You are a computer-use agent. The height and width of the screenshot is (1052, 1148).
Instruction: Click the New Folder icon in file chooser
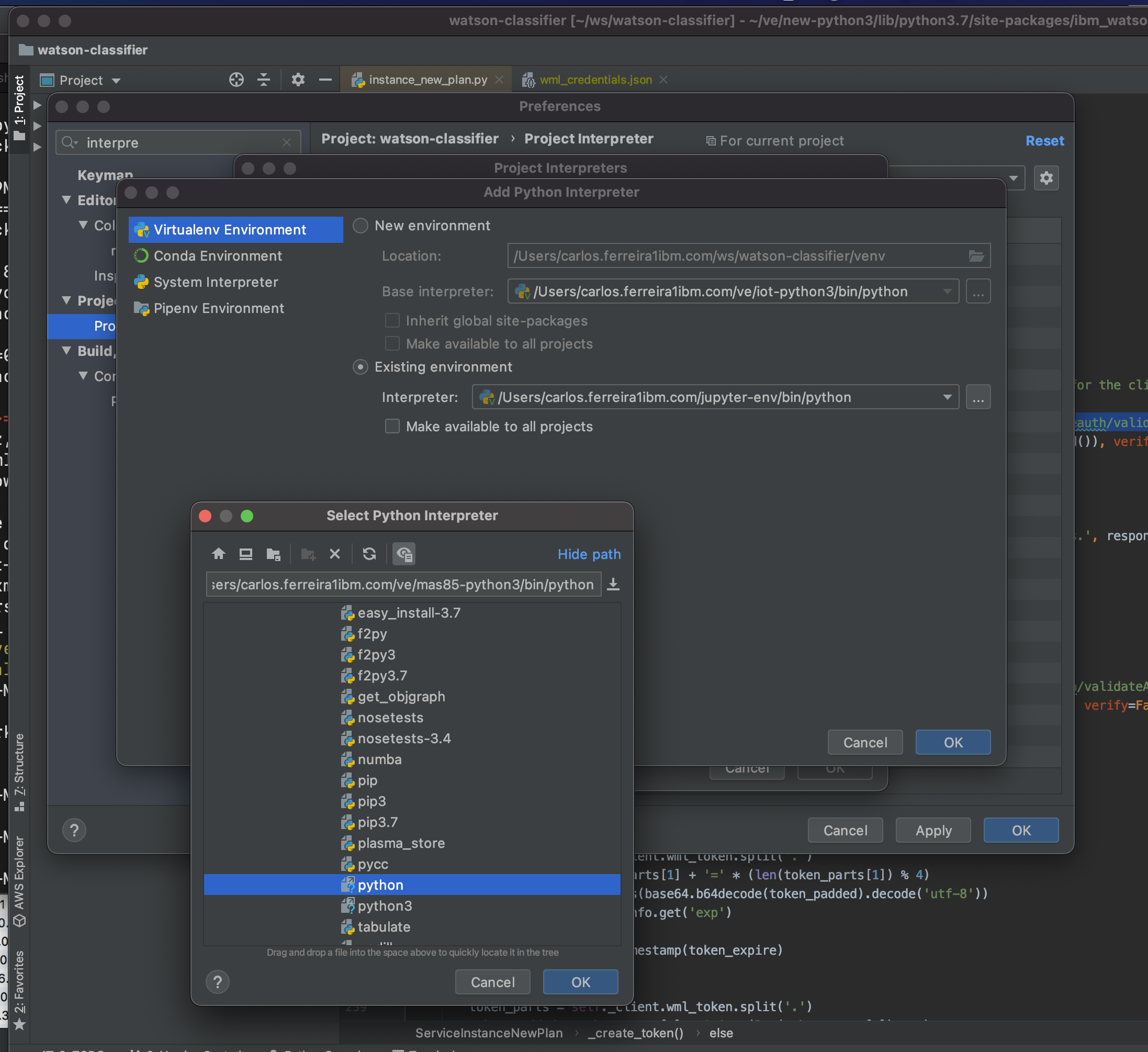point(308,554)
